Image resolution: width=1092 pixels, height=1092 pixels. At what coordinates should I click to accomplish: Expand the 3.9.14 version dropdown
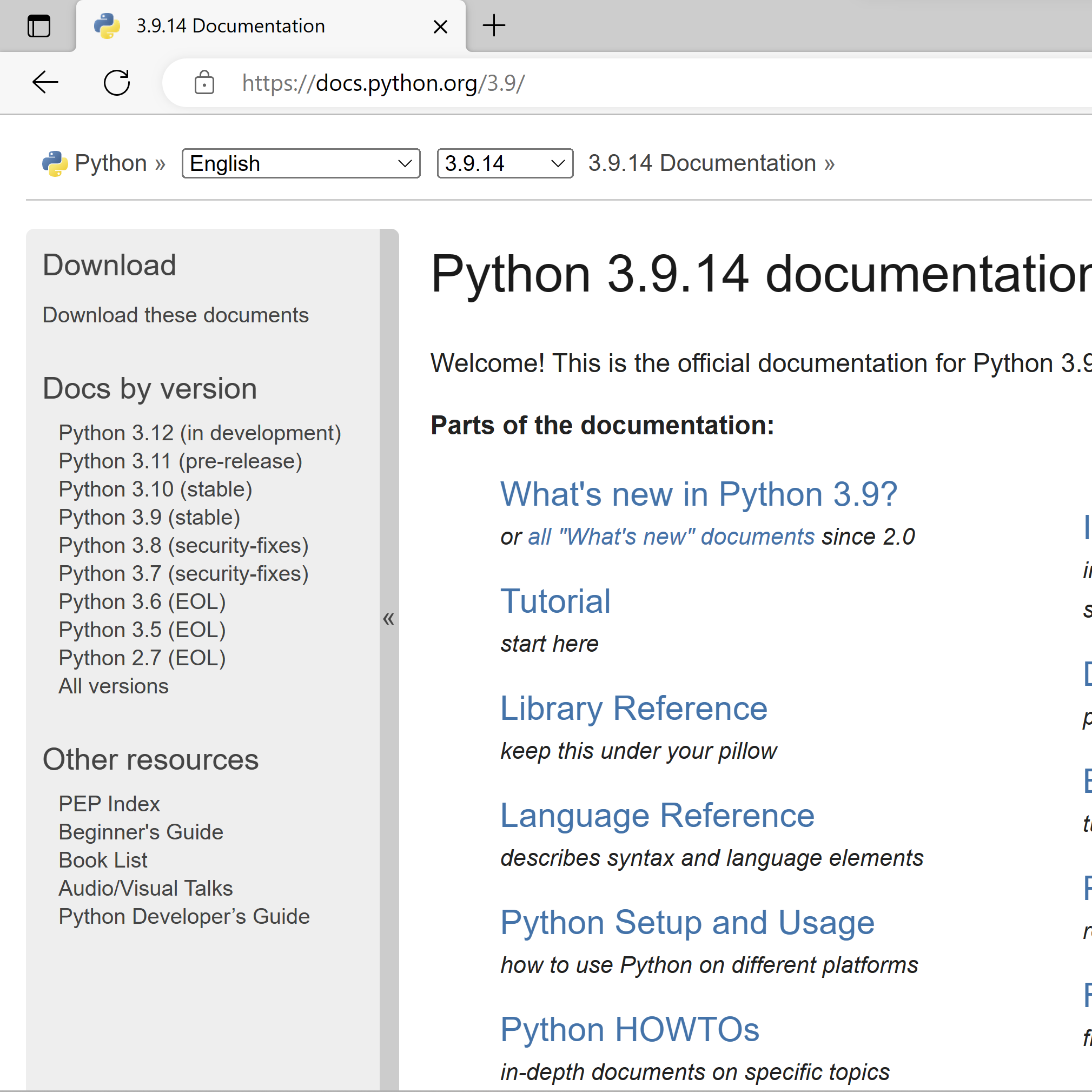click(x=505, y=164)
